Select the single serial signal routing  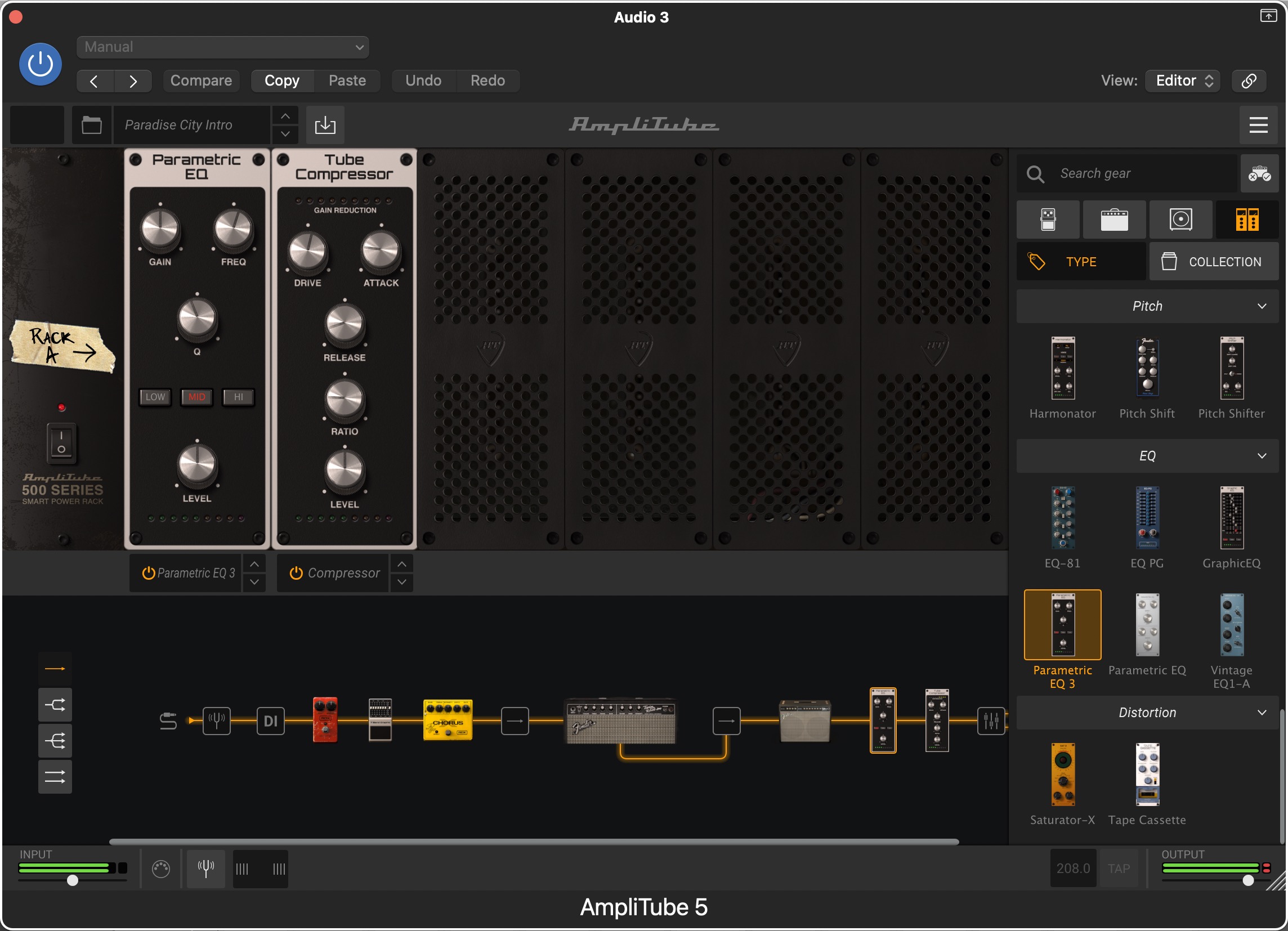(x=55, y=669)
